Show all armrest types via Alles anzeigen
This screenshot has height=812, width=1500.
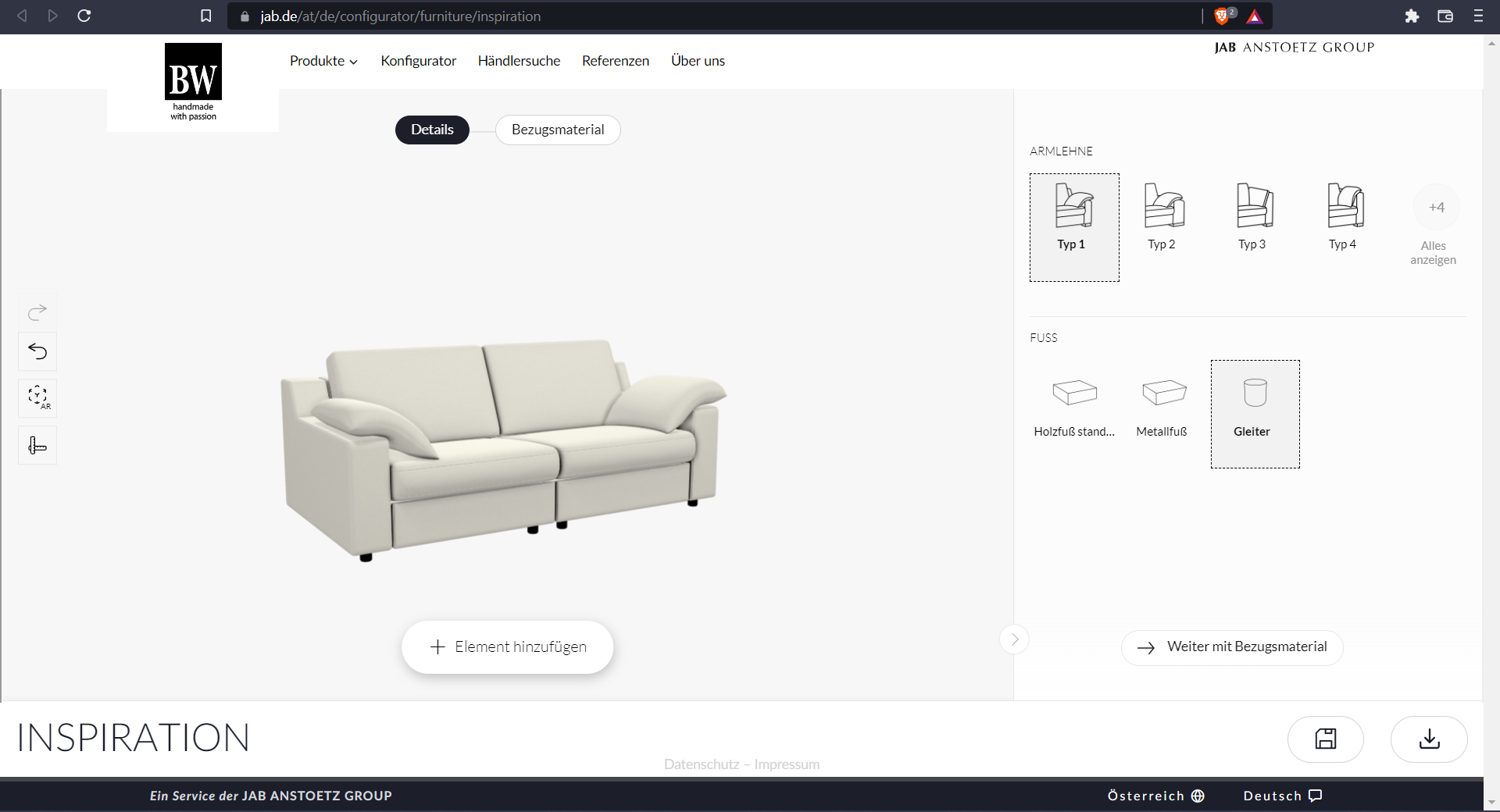click(x=1434, y=226)
